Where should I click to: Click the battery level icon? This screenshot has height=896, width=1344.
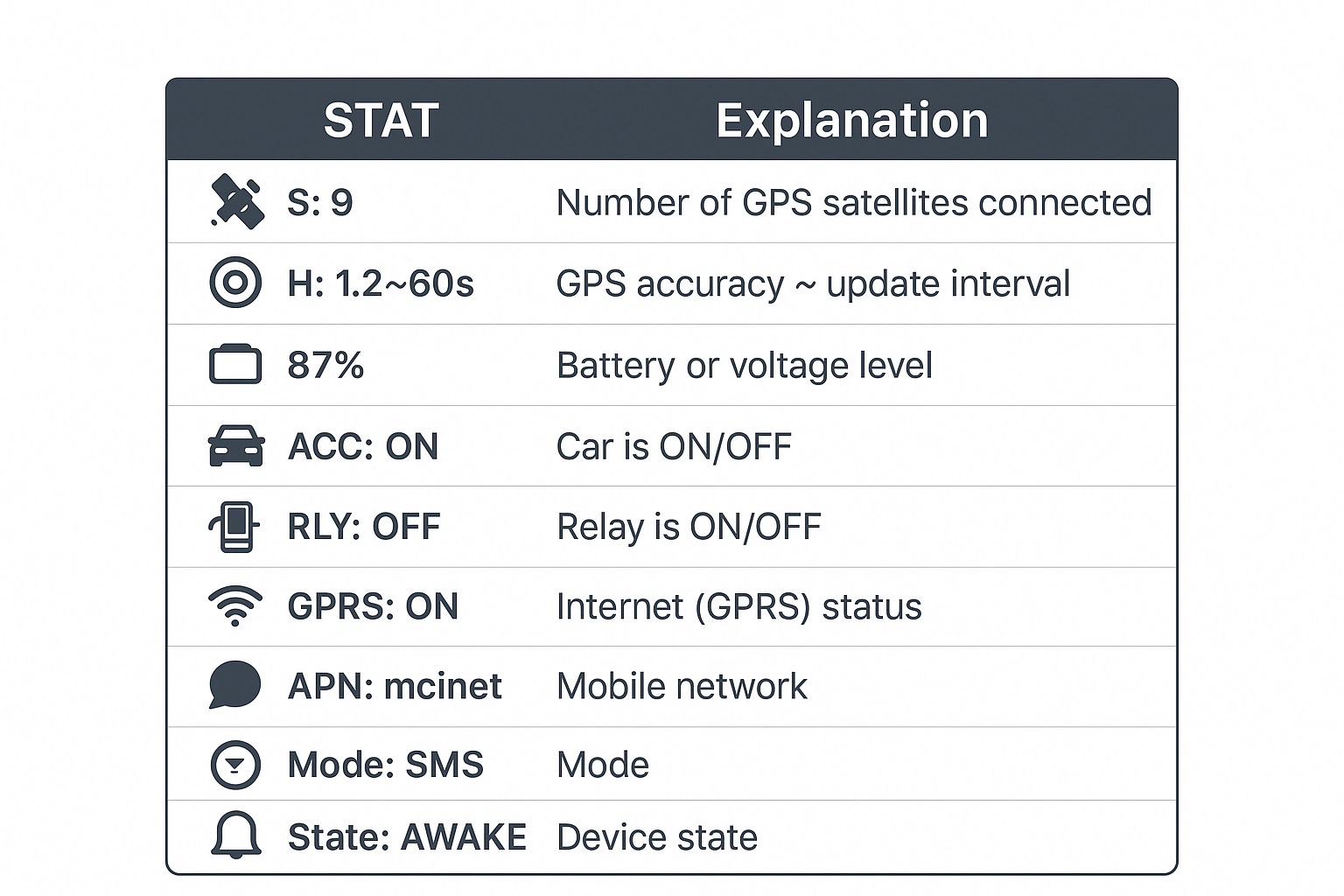coord(235,364)
